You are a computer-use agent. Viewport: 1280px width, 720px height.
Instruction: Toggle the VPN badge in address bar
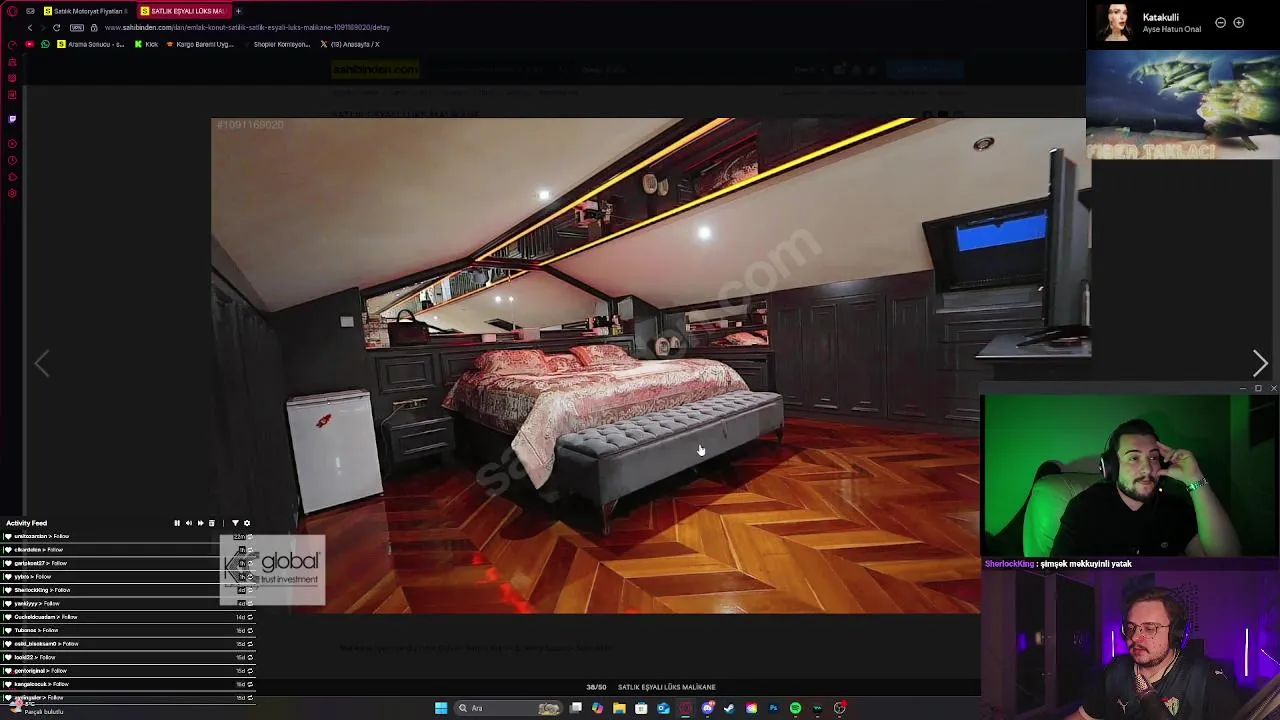pyautogui.click(x=77, y=27)
